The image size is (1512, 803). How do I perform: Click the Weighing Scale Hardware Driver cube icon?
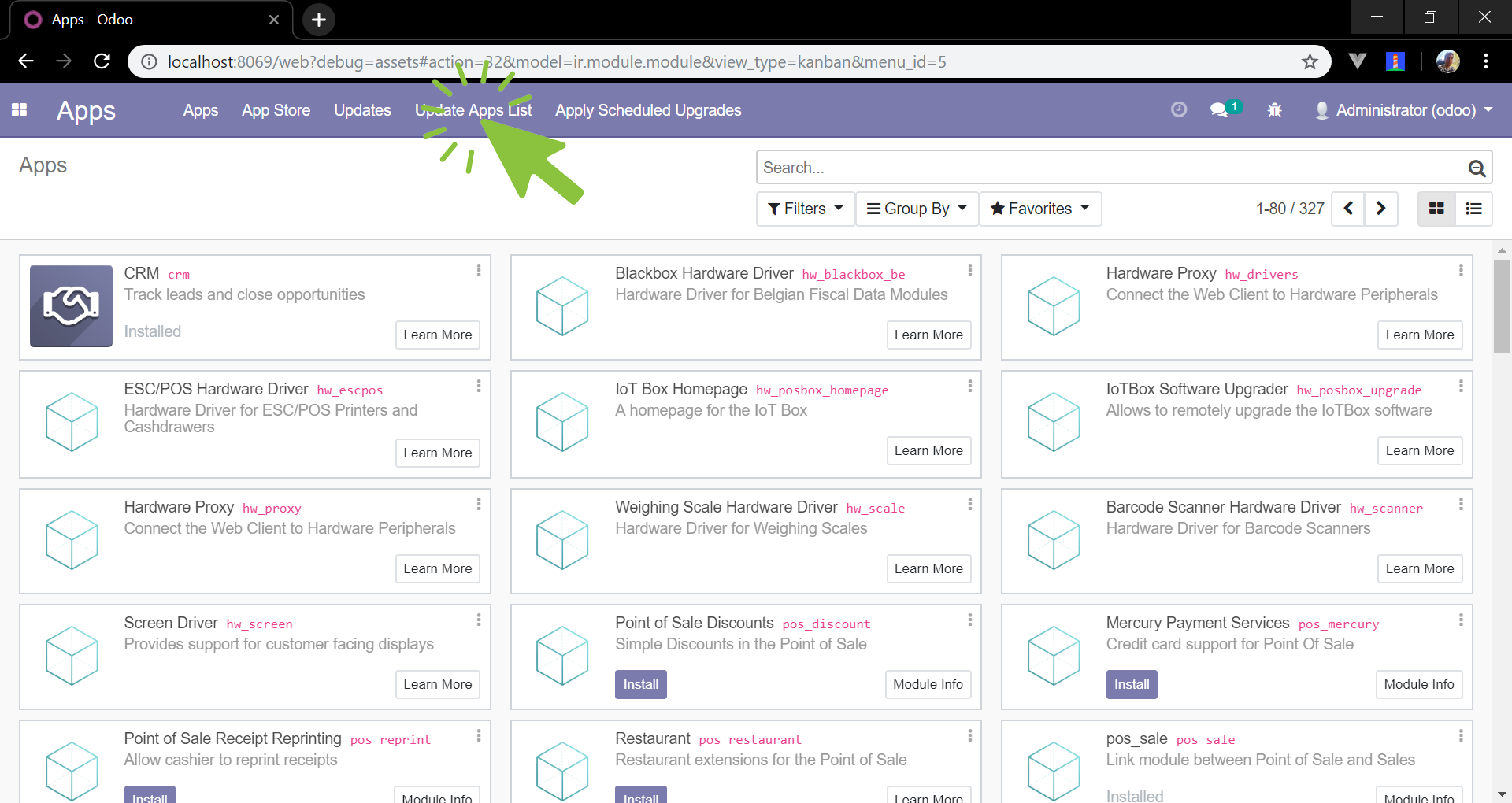tap(562, 540)
